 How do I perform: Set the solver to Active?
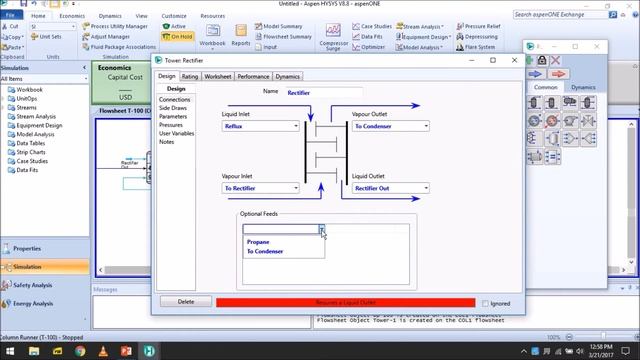[174, 26]
